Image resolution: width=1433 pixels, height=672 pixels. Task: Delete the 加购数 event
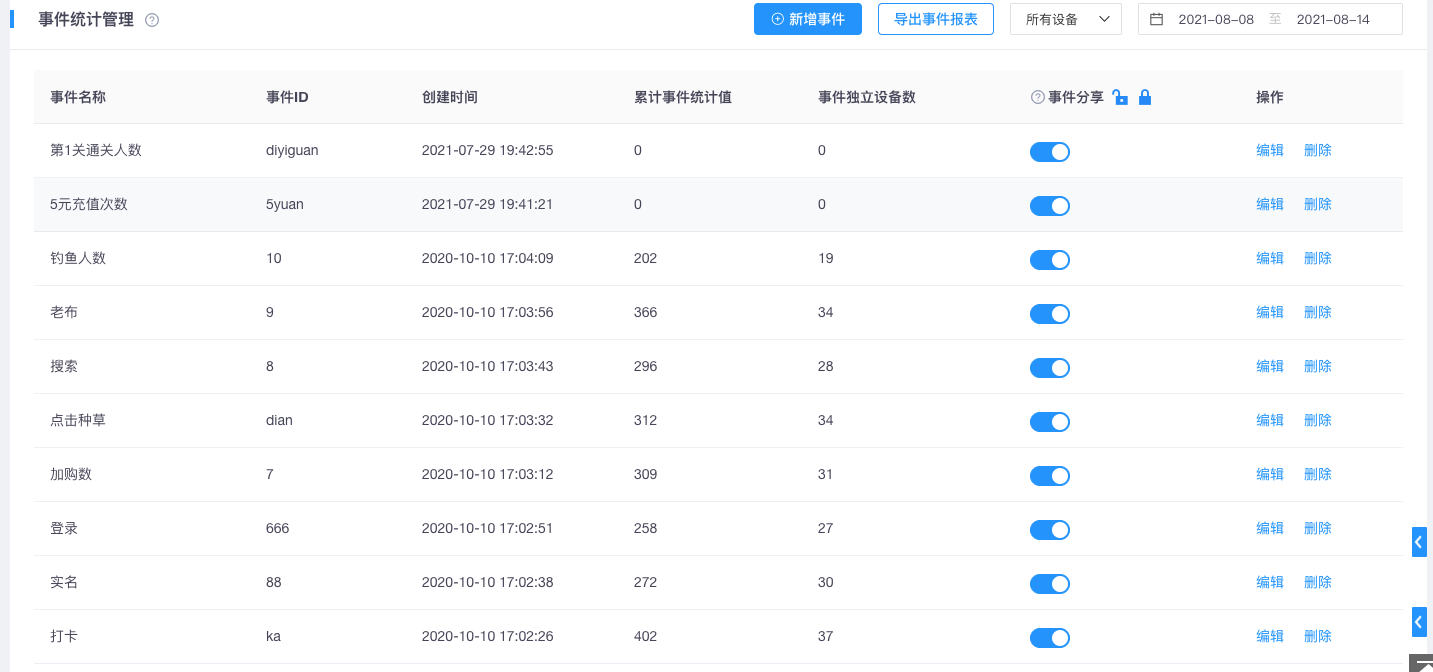point(1318,474)
